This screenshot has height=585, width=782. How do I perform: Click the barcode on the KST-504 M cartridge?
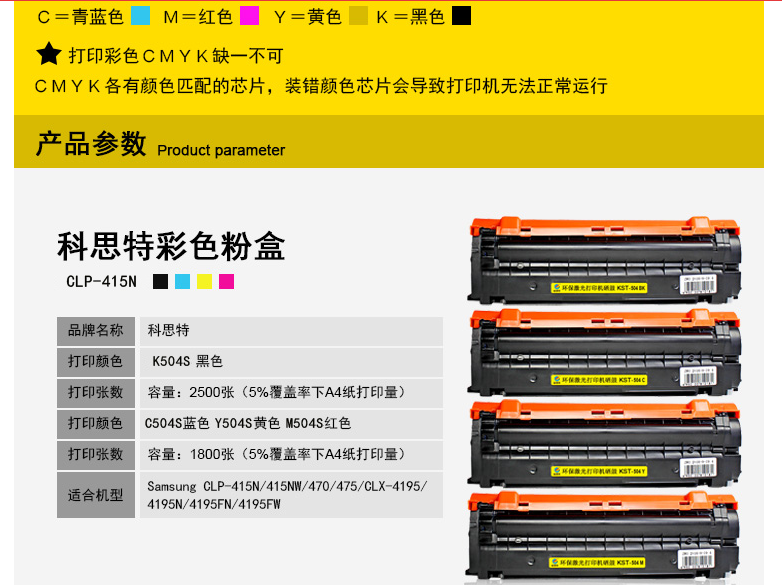coord(697,560)
